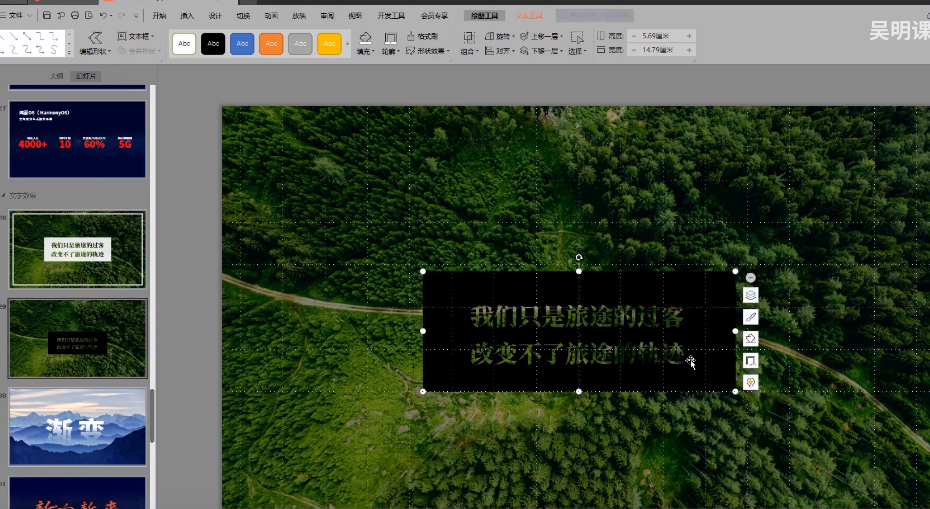This screenshot has width=930, height=509.
Task: Click 上移一层 bring forward
Action: pos(541,36)
